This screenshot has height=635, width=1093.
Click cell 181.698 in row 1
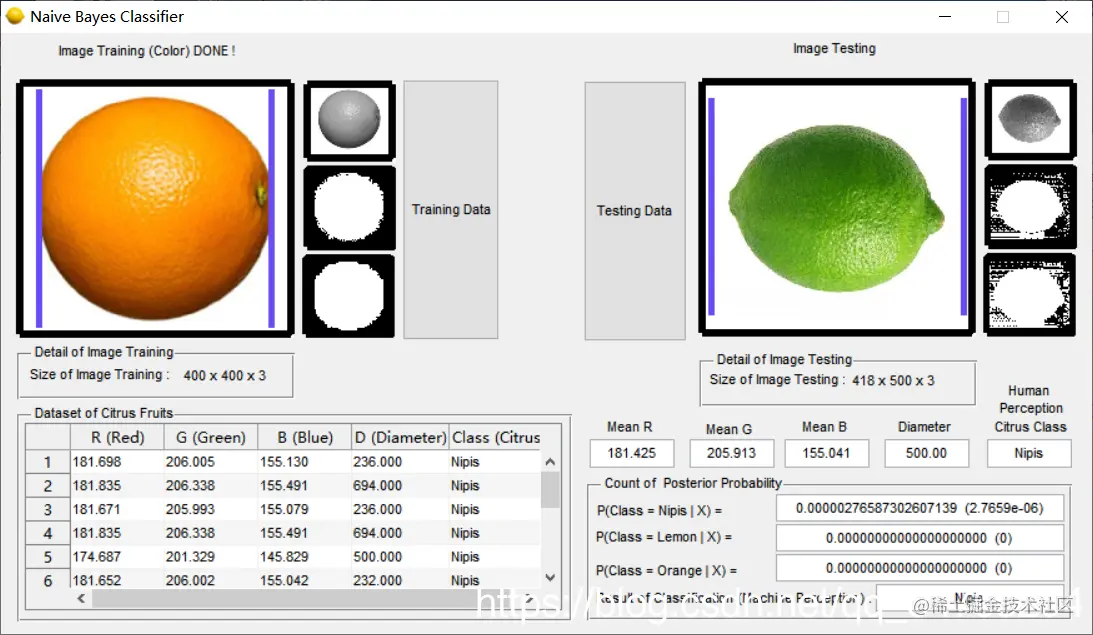point(117,462)
